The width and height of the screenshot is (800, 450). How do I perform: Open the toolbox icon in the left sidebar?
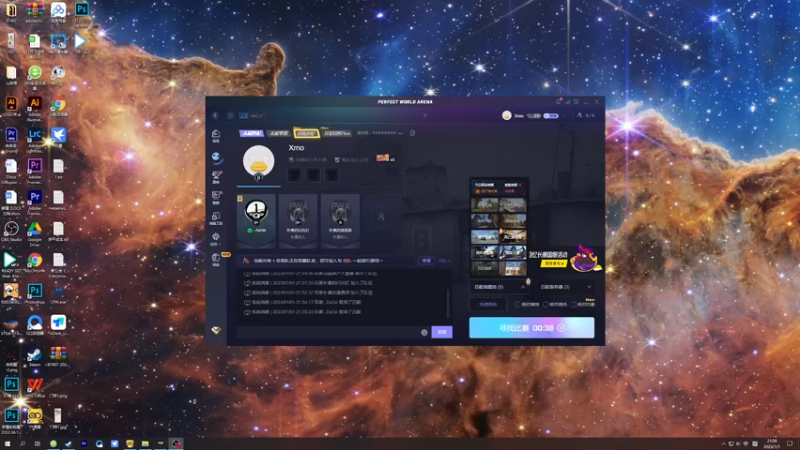pos(216,218)
